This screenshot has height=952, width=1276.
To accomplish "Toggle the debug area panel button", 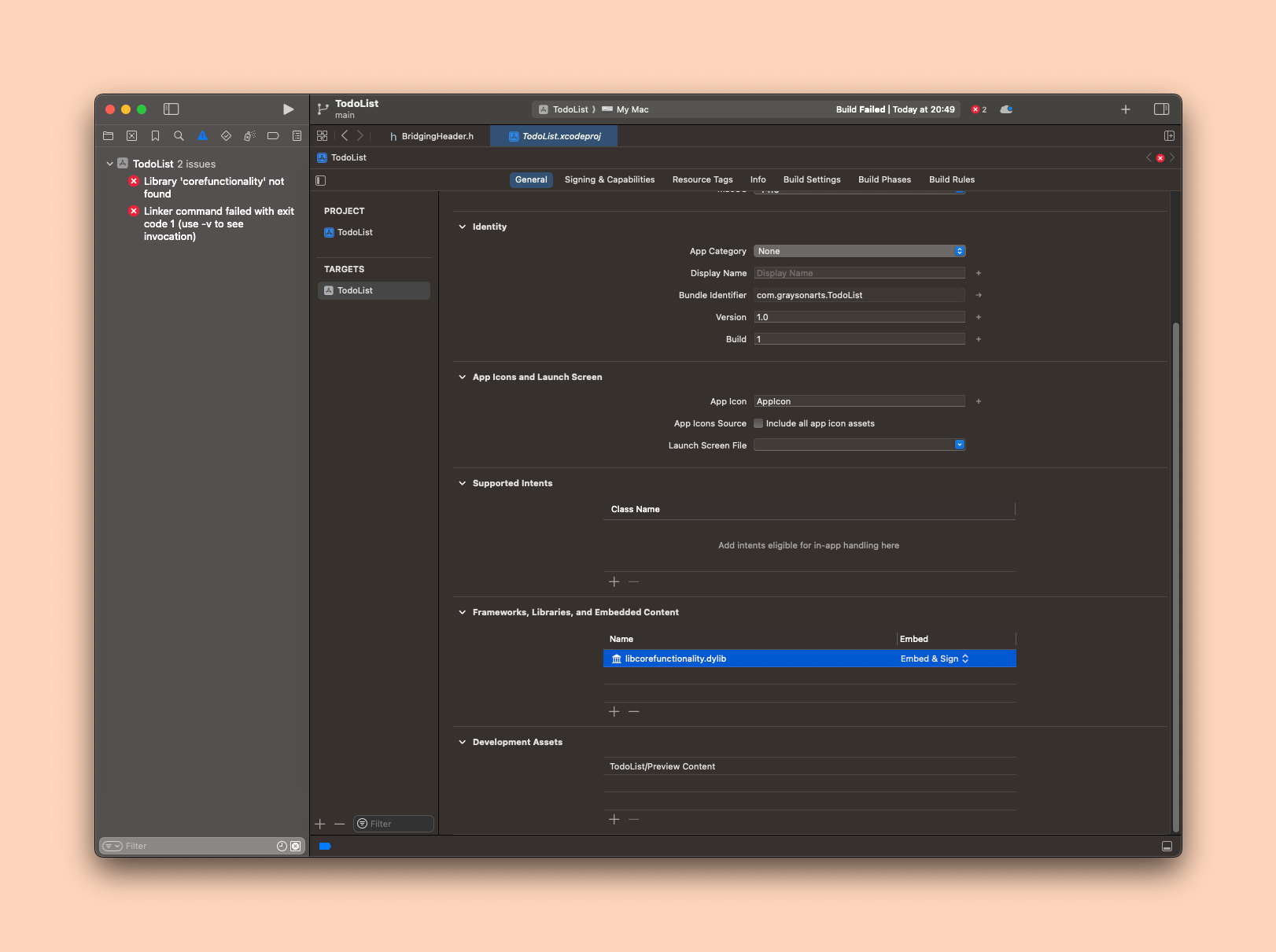I will pos(1167,846).
